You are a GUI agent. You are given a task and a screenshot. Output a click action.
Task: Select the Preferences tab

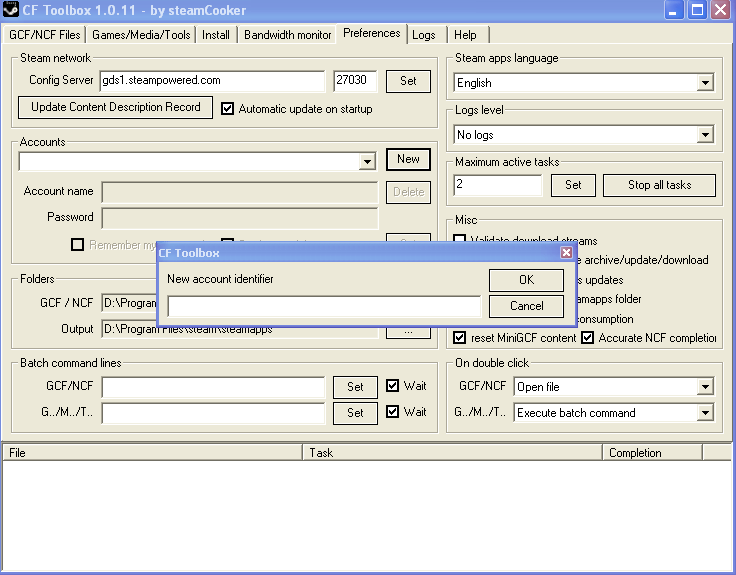pyautogui.click(x=371, y=33)
